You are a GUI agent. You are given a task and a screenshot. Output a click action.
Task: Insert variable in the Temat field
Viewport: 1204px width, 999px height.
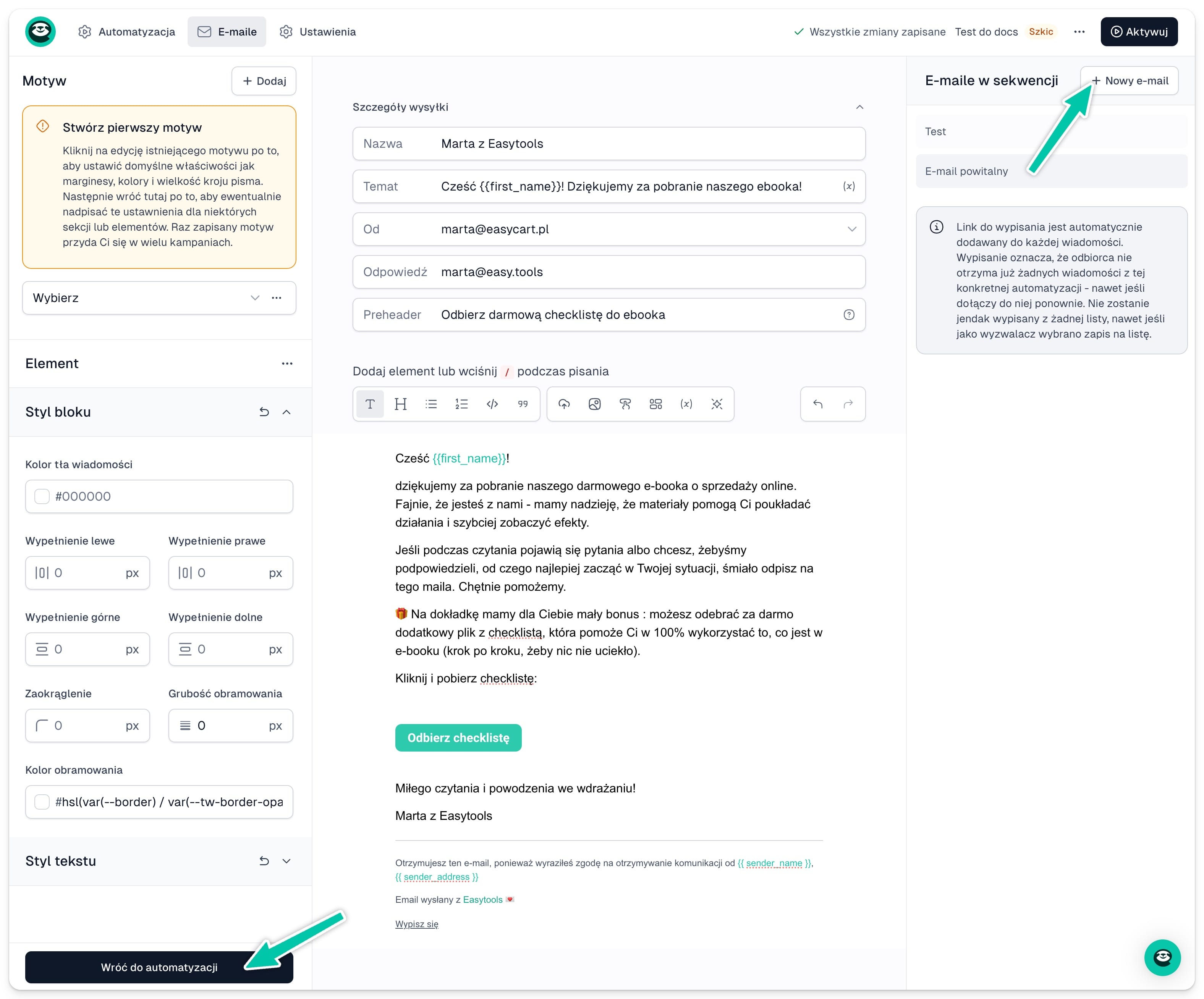tap(848, 186)
